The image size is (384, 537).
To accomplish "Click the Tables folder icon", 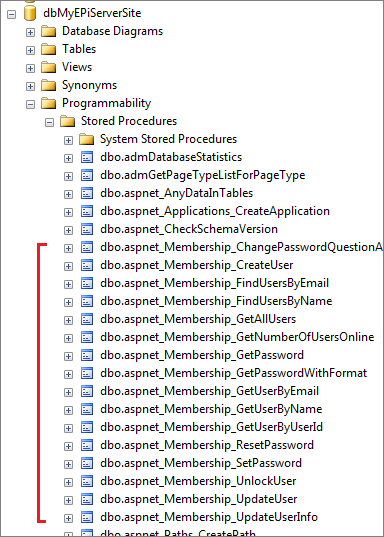I will 49,49.
